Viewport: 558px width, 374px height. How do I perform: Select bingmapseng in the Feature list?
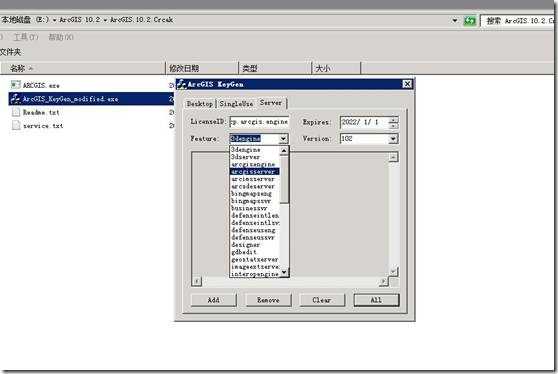[255, 194]
